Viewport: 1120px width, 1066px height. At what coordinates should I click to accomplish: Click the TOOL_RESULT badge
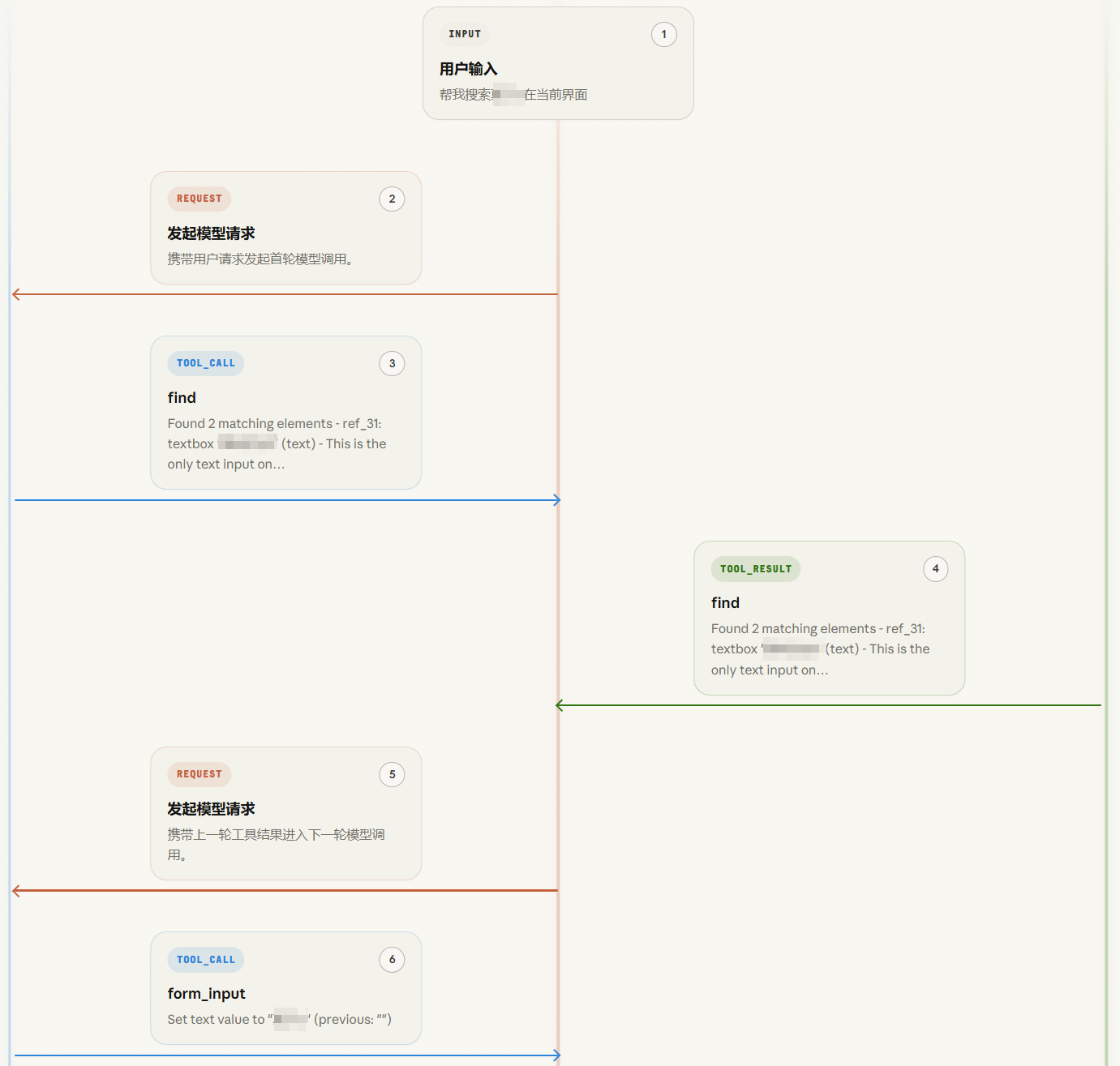pos(756,569)
